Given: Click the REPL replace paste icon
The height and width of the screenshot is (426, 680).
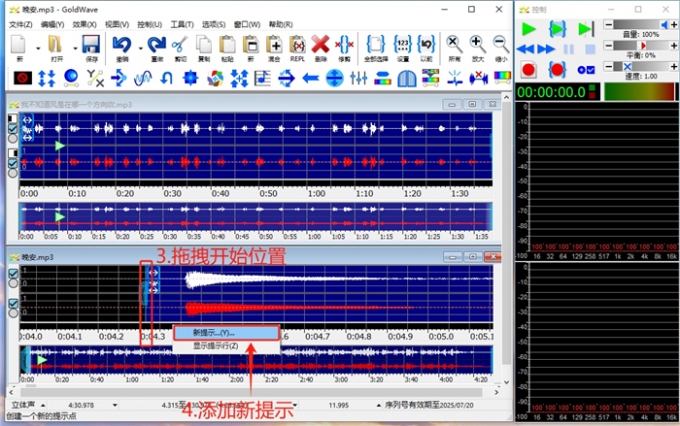Looking at the screenshot, I should [298, 45].
